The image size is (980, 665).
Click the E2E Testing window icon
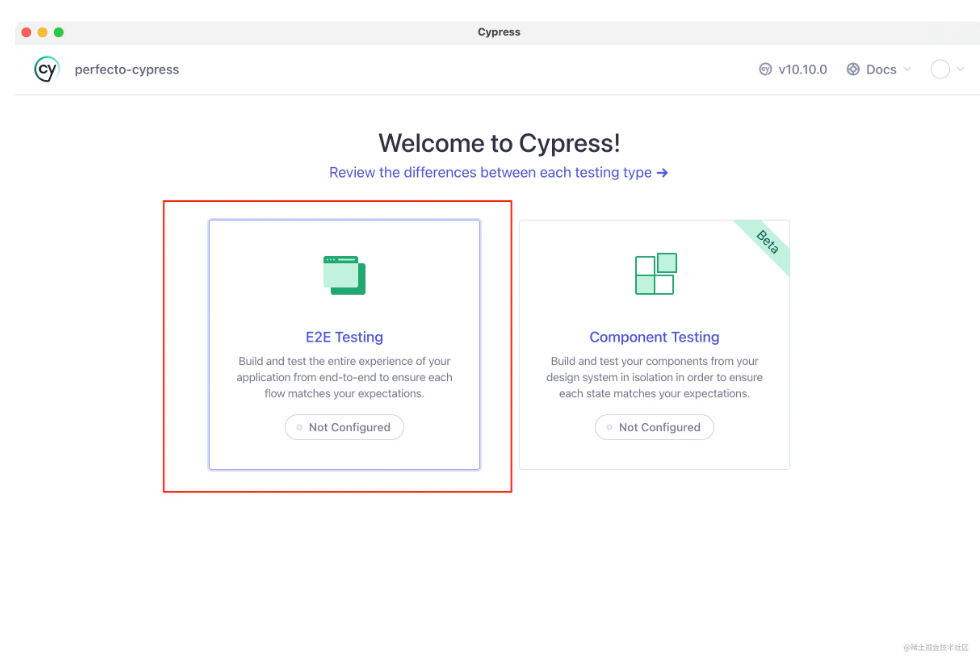(x=344, y=275)
